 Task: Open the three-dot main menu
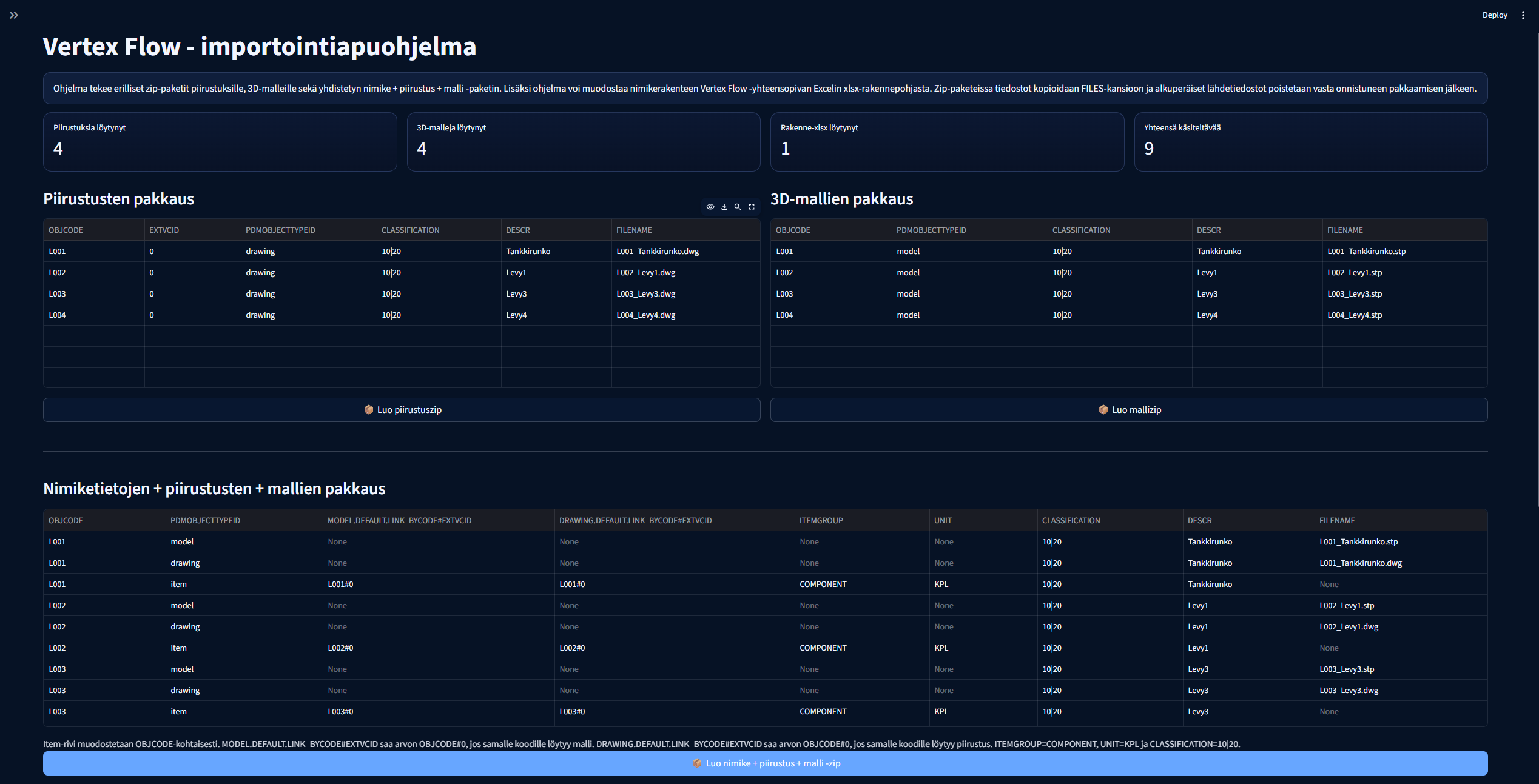(1523, 15)
